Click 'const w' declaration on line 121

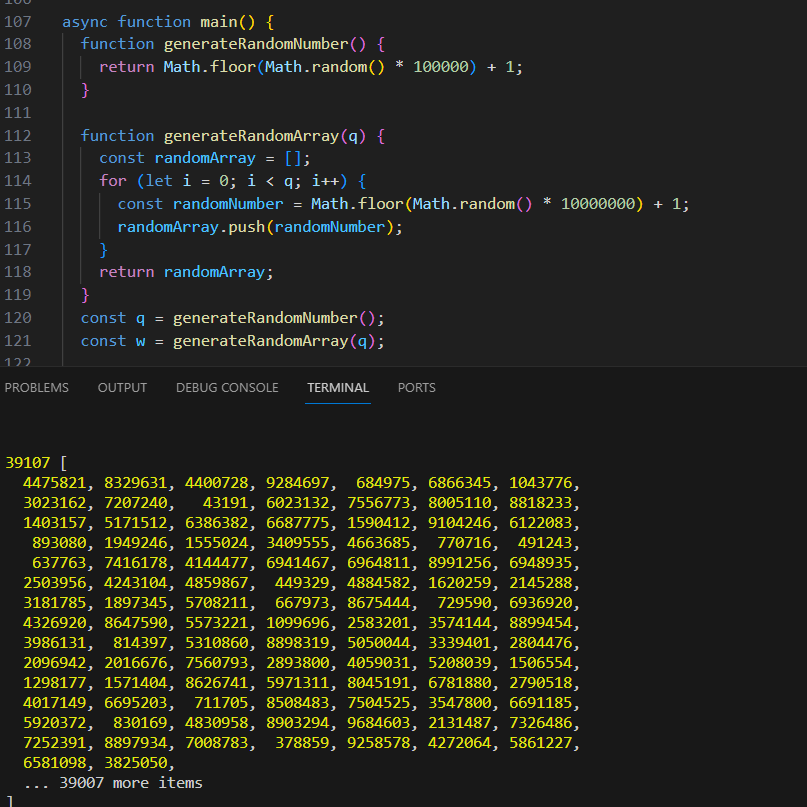[113, 341]
